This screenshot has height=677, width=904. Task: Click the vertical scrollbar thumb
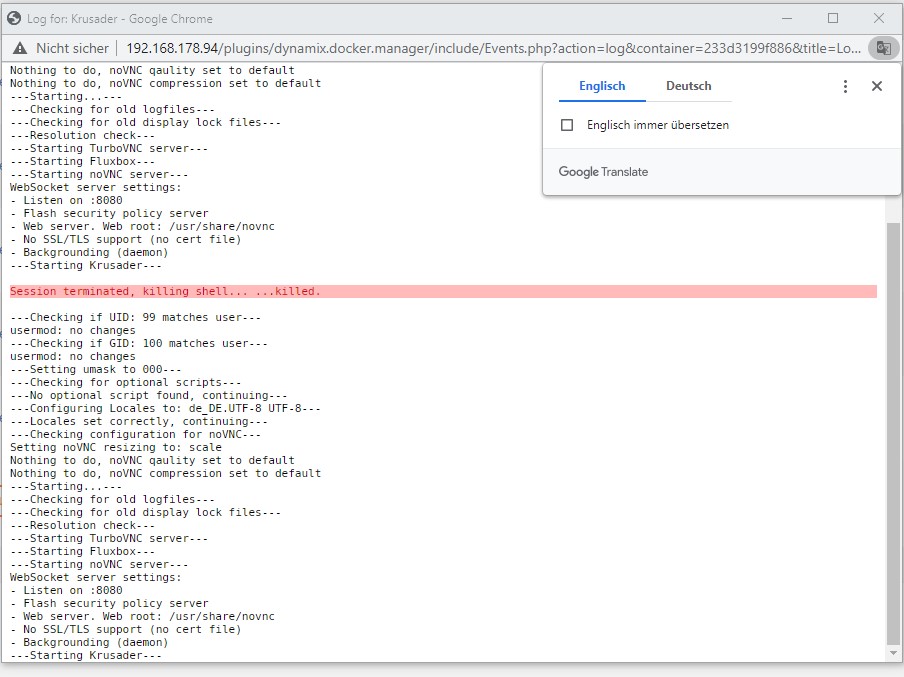(893, 433)
